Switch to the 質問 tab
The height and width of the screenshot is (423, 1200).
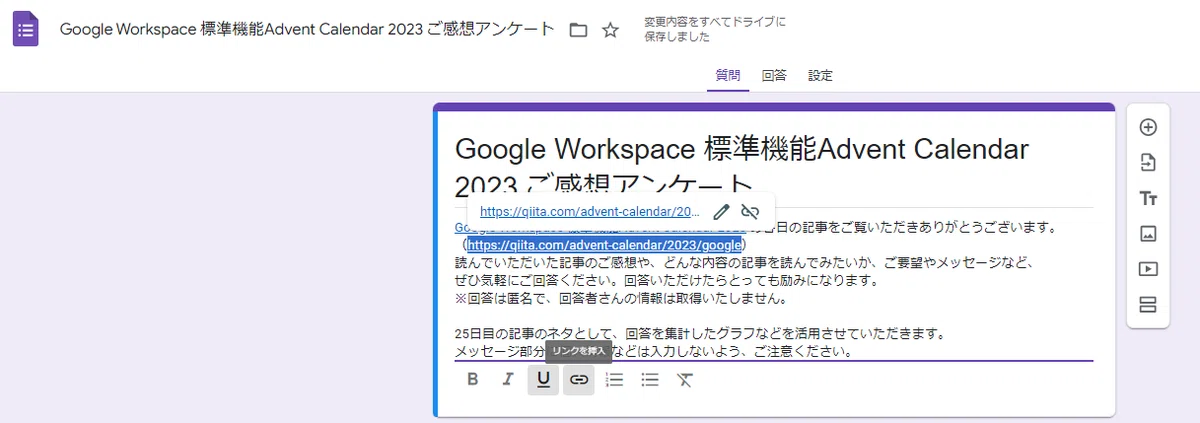728,75
